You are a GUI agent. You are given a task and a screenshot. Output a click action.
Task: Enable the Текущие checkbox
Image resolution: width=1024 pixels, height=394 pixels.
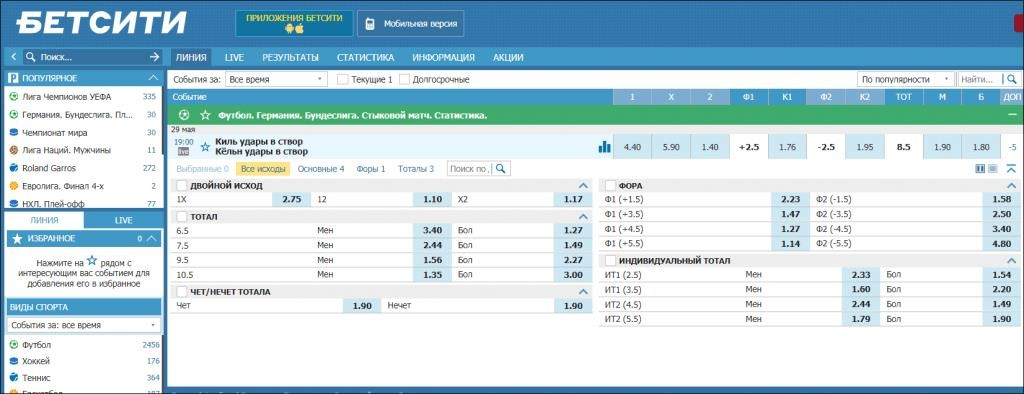click(x=342, y=80)
